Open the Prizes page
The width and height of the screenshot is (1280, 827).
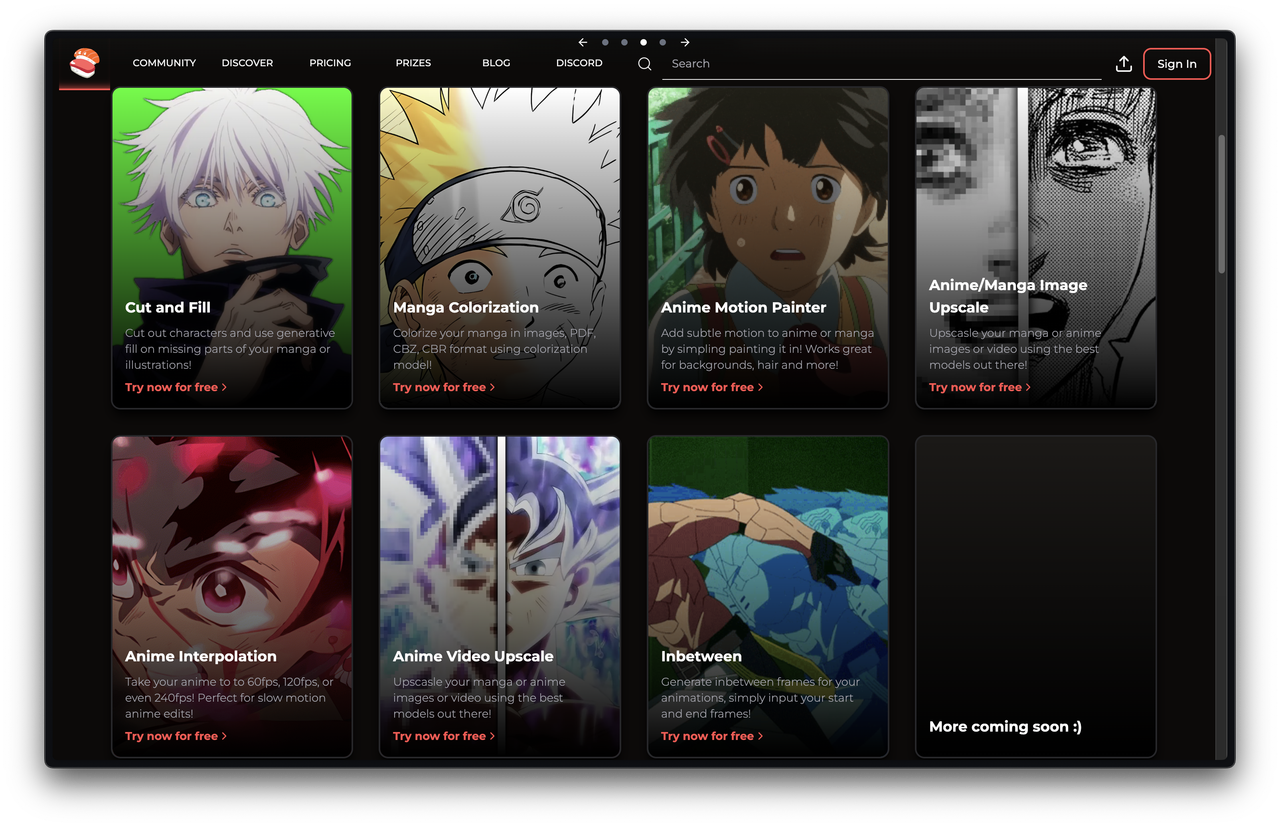point(413,63)
